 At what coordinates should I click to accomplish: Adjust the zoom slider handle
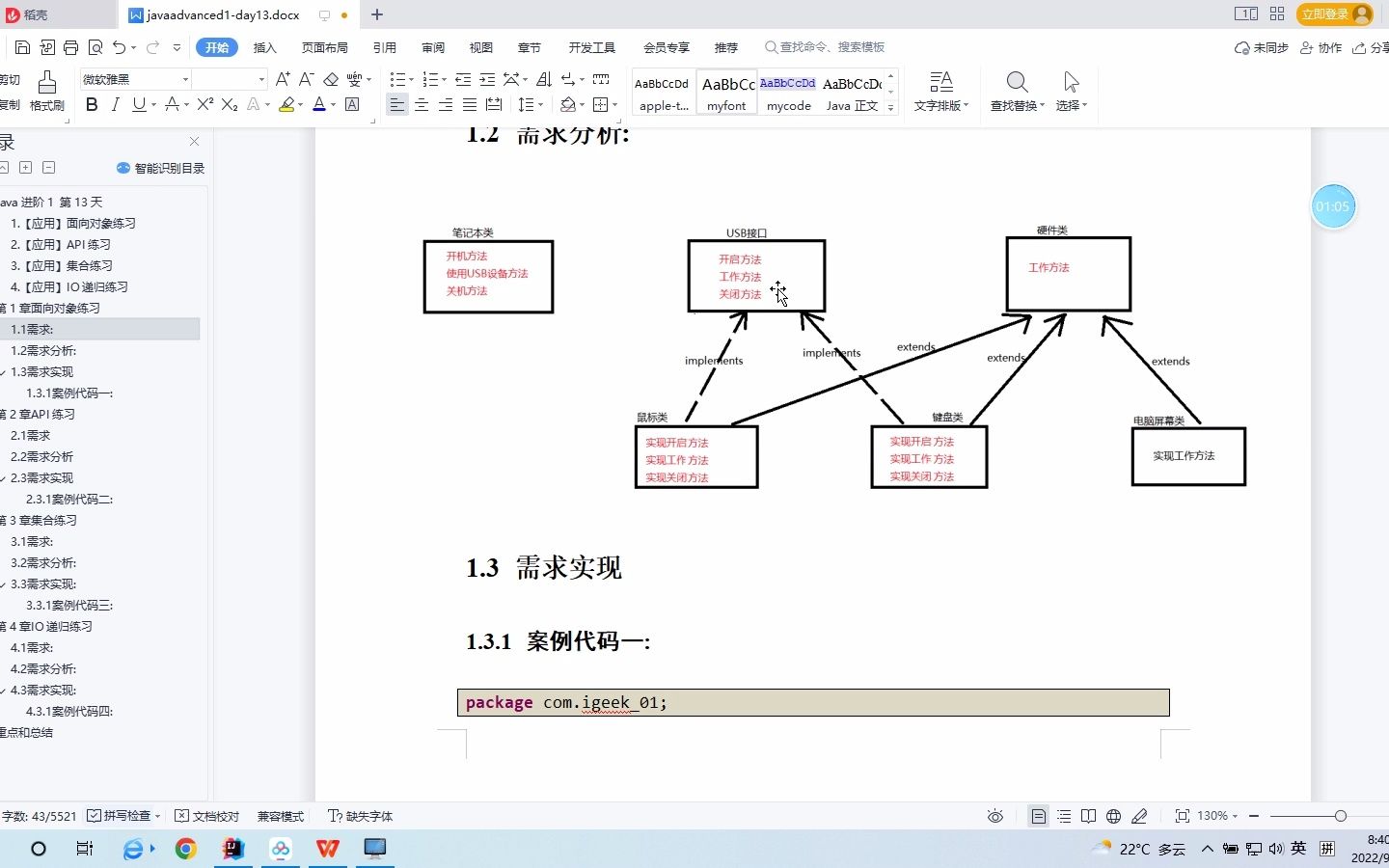click(x=1340, y=816)
